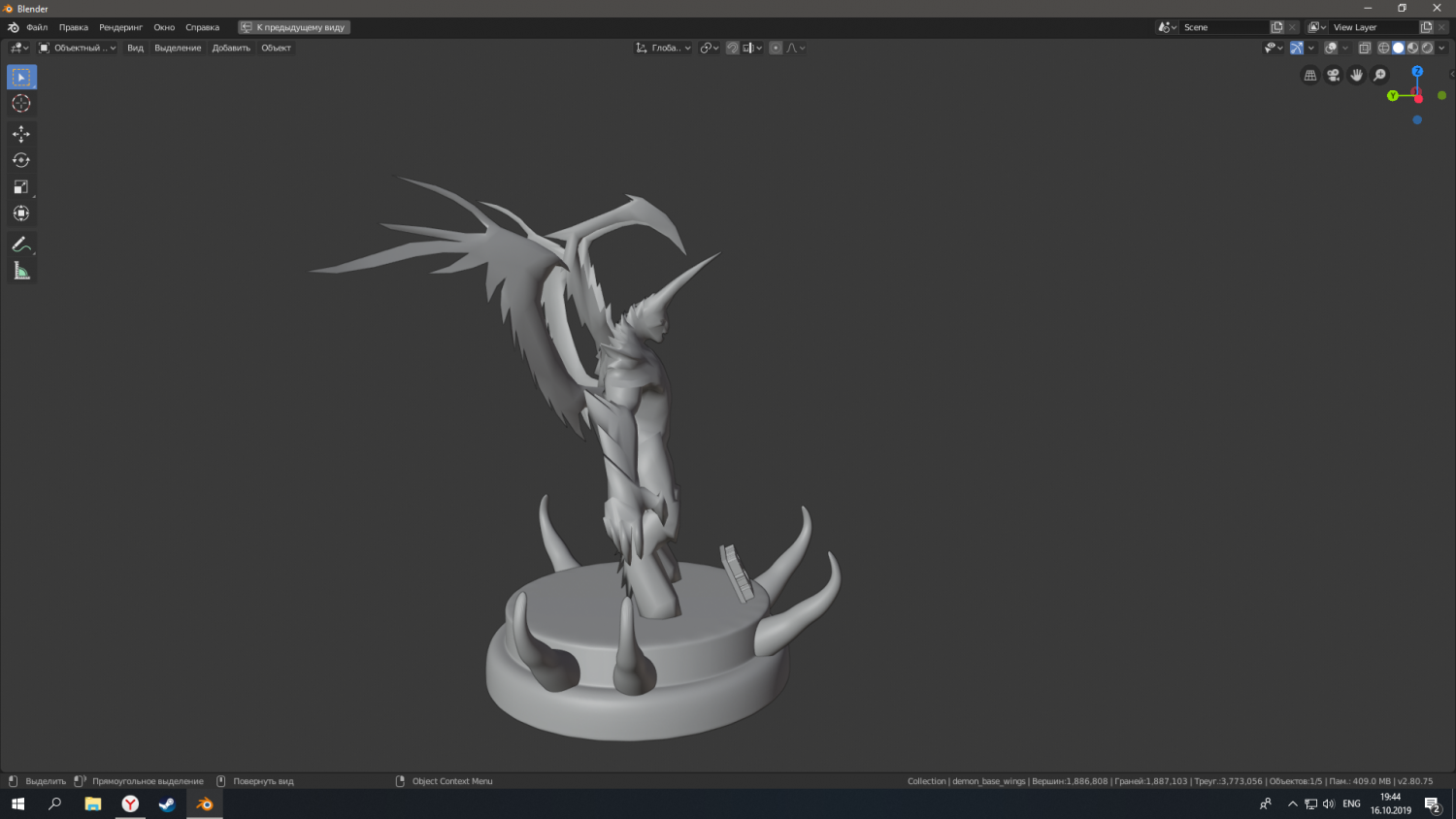This screenshot has width=1456, height=819.
Task: Activate the Cursor tool
Action: [21, 103]
